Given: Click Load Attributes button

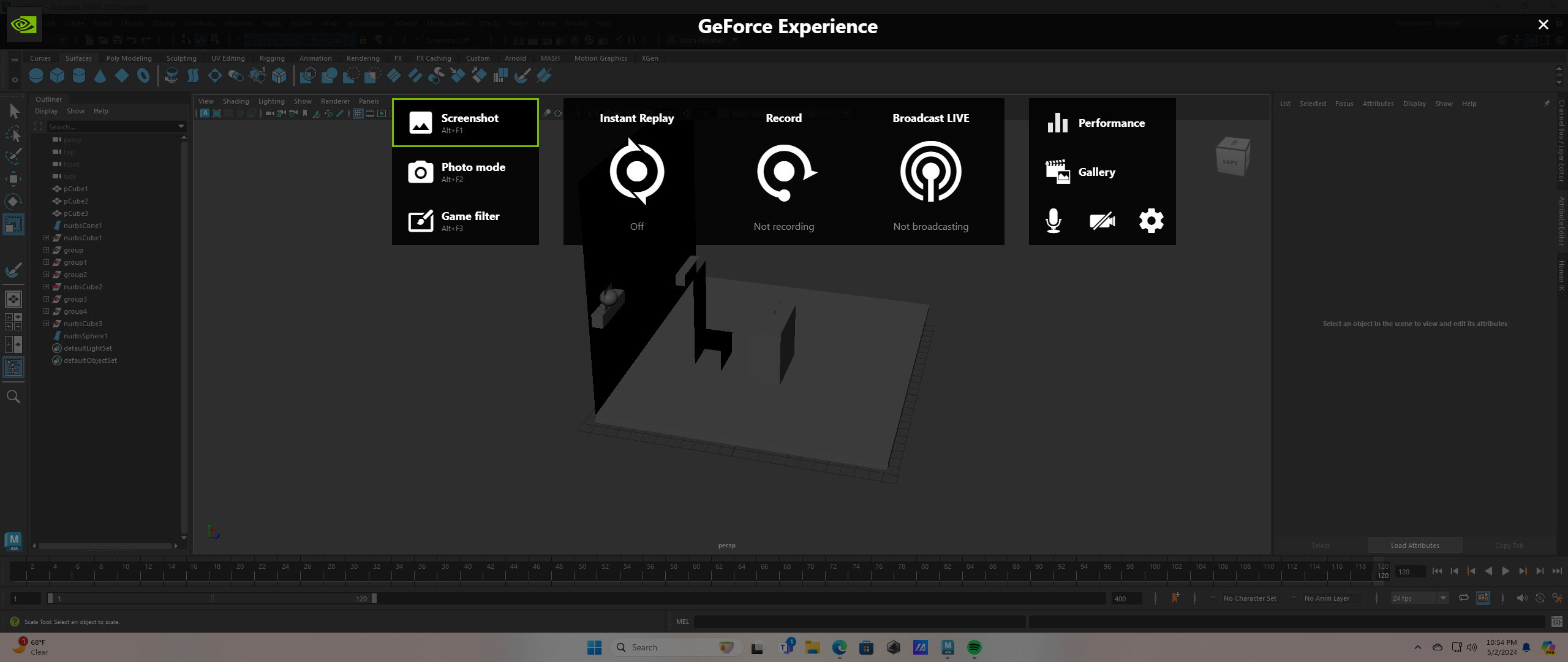Looking at the screenshot, I should pyautogui.click(x=1415, y=546).
